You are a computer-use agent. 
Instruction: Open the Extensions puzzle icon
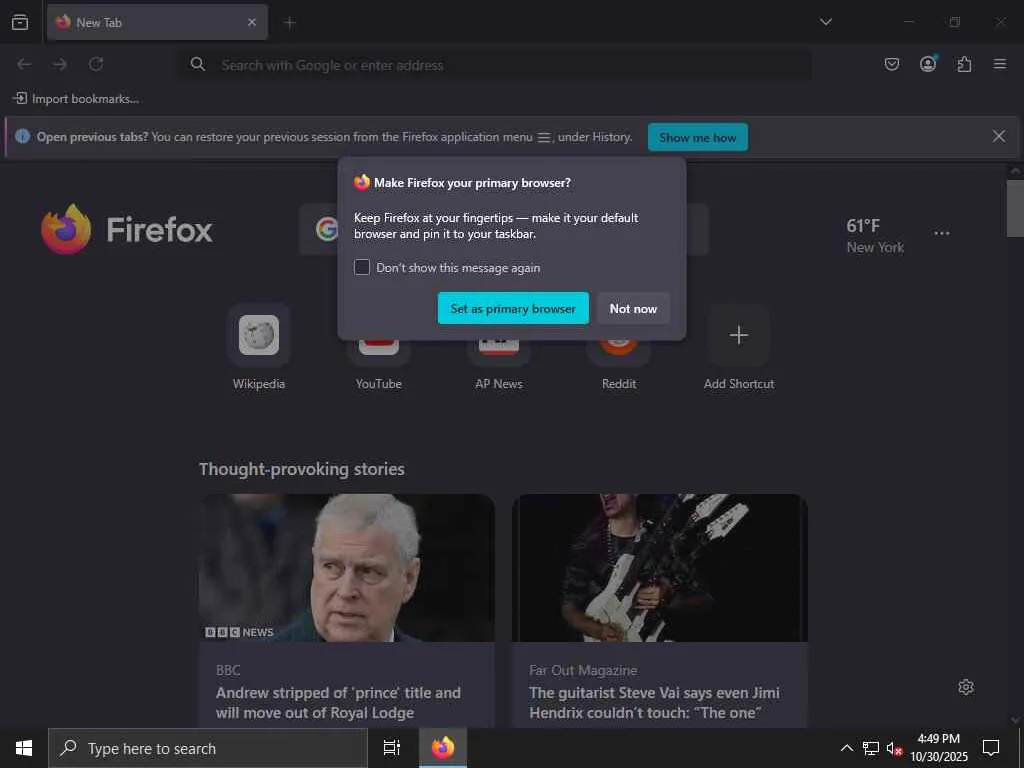tap(964, 64)
